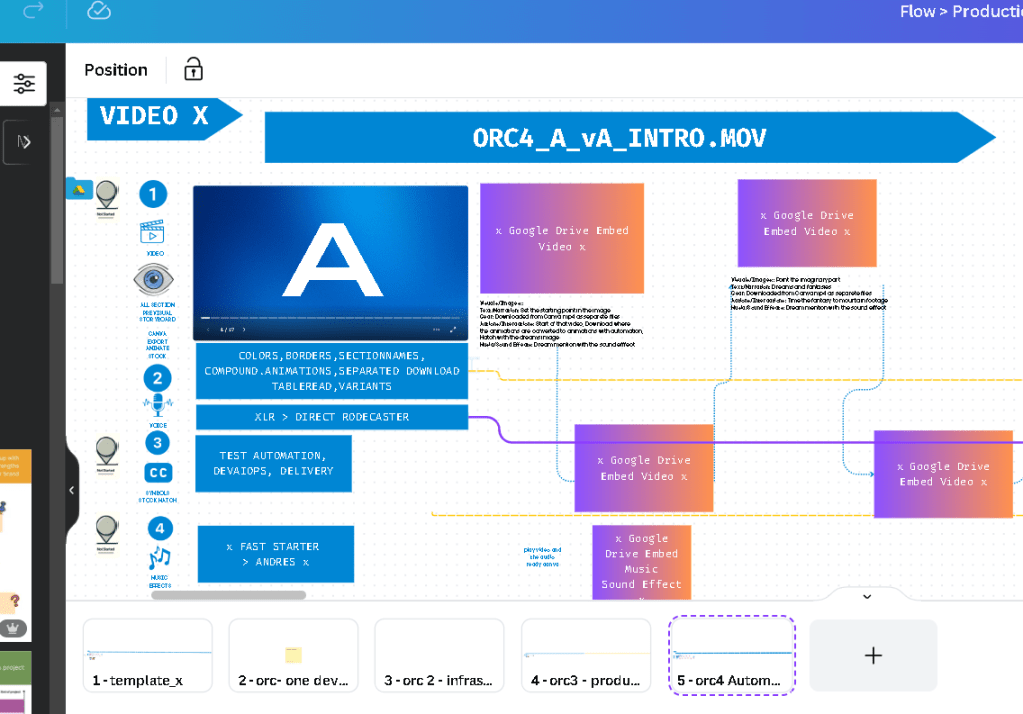Select the CC captions icon

pyautogui.click(x=159, y=473)
